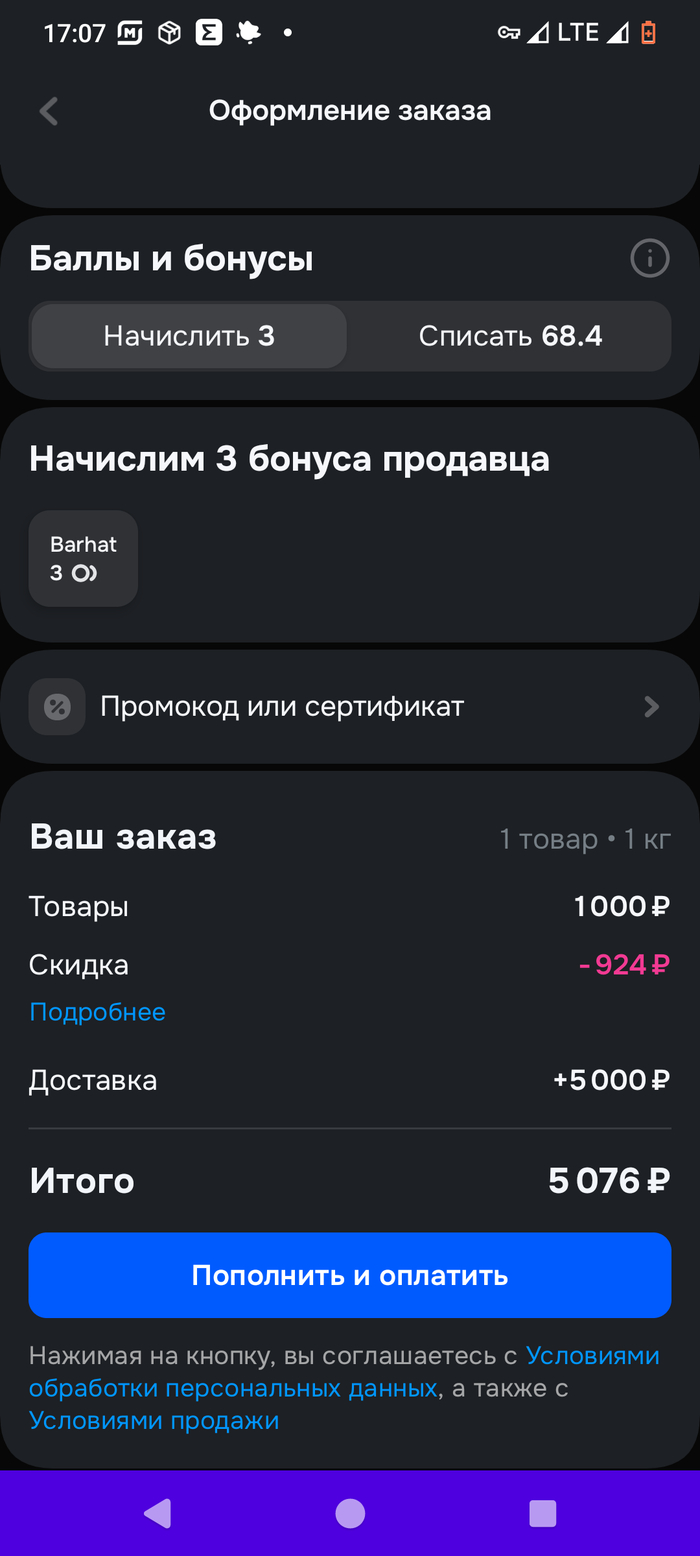Open "Условиями продажи" link
This screenshot has height=1556, width=700.
click(154, 1420)
